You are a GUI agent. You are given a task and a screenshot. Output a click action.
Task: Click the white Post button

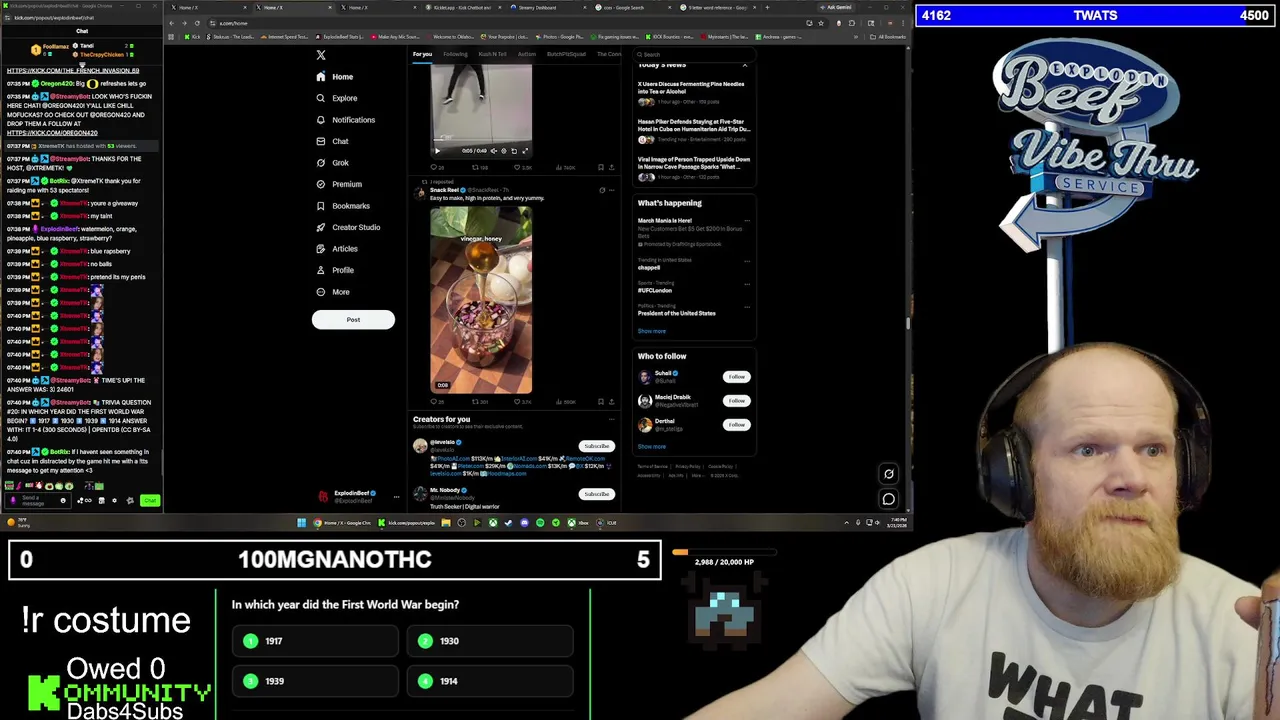(353, 319)
